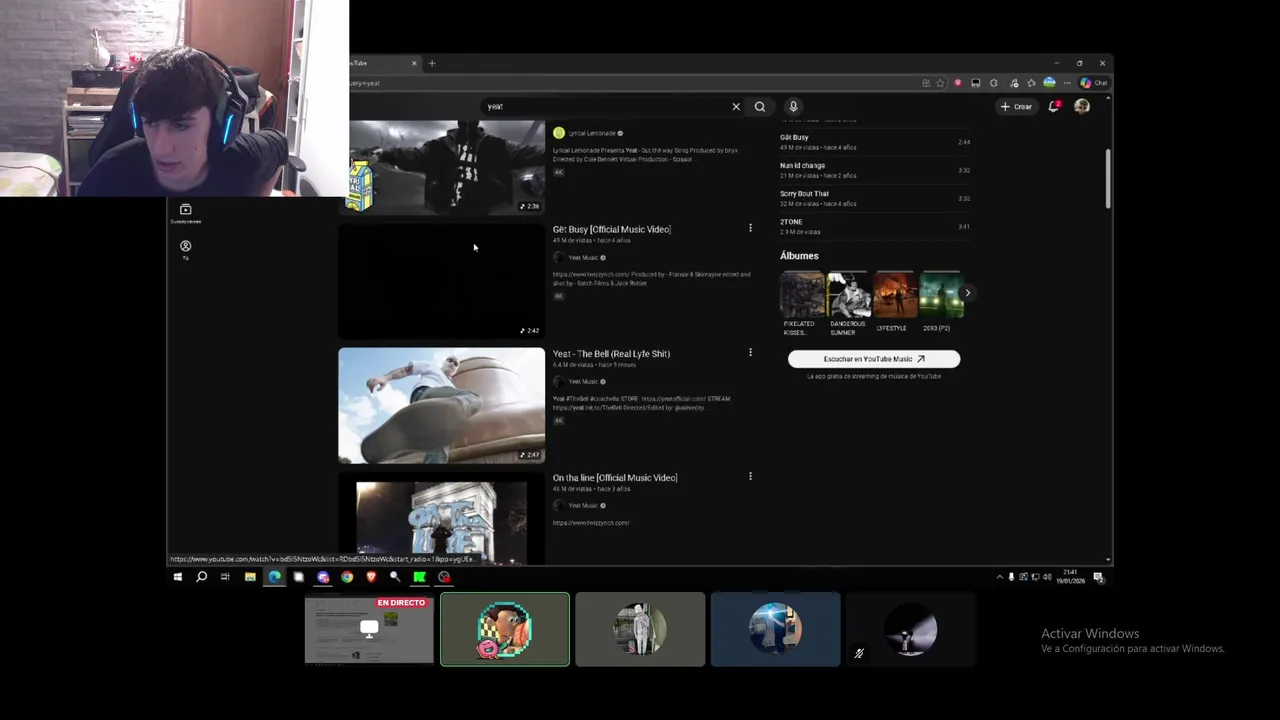The height and width of the screenshot is (720, 1280).
Task: Open Google Chrome from taskbar
Action: point(347,577)
